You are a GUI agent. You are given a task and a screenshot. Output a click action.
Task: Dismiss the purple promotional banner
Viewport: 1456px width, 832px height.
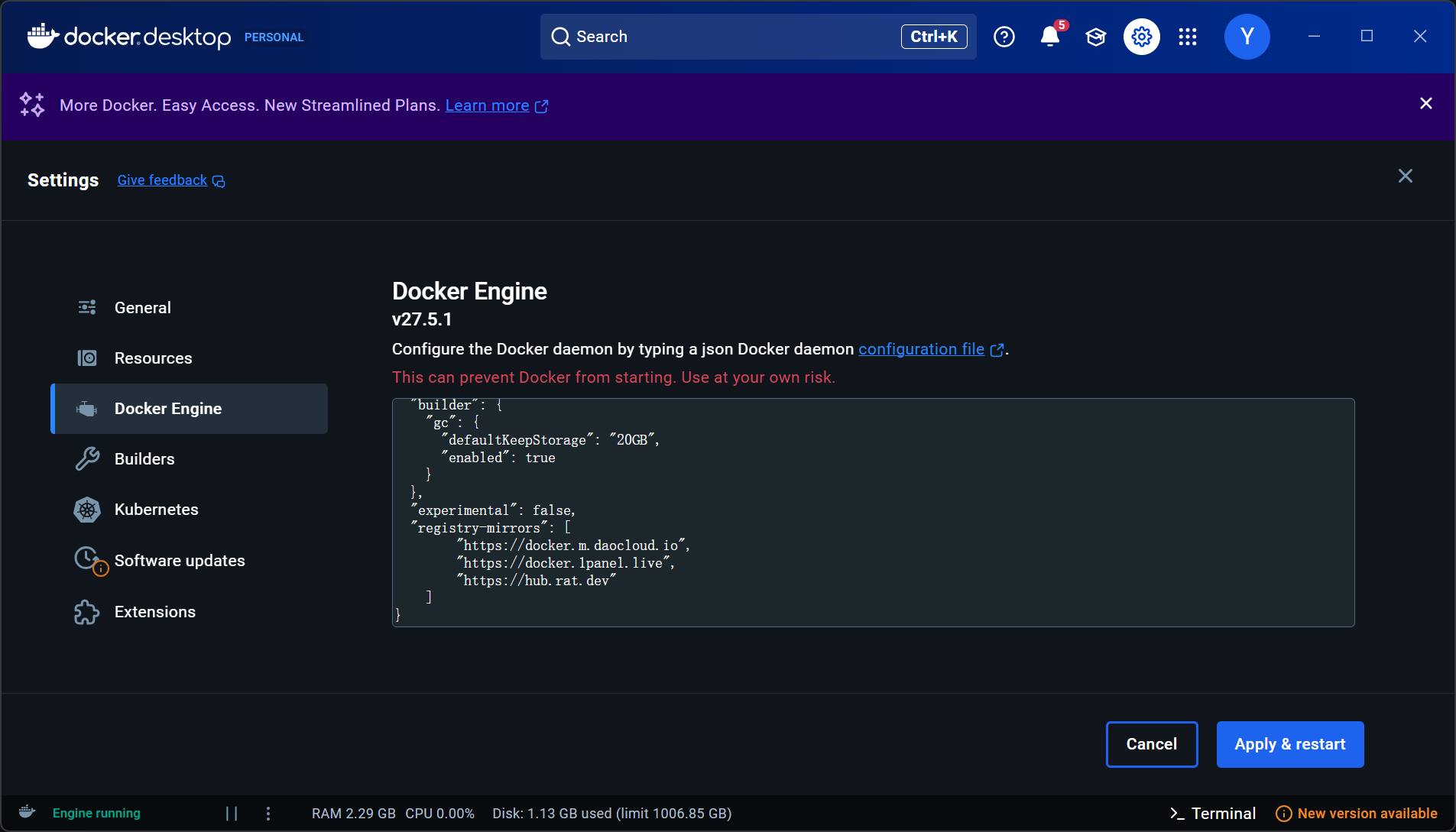(x=1425, y=104)
